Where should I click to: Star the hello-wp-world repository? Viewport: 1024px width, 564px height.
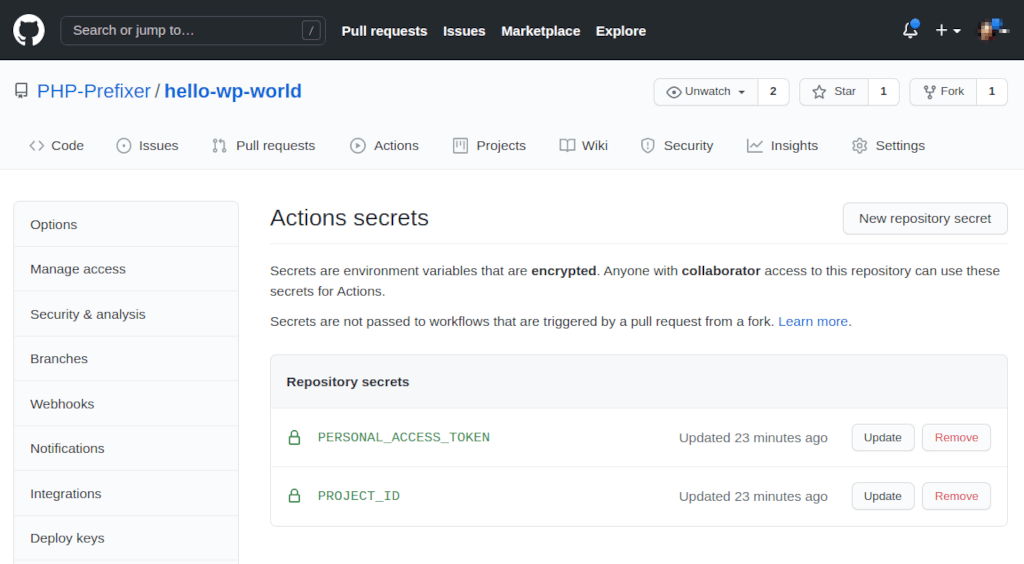click(834, 92)
